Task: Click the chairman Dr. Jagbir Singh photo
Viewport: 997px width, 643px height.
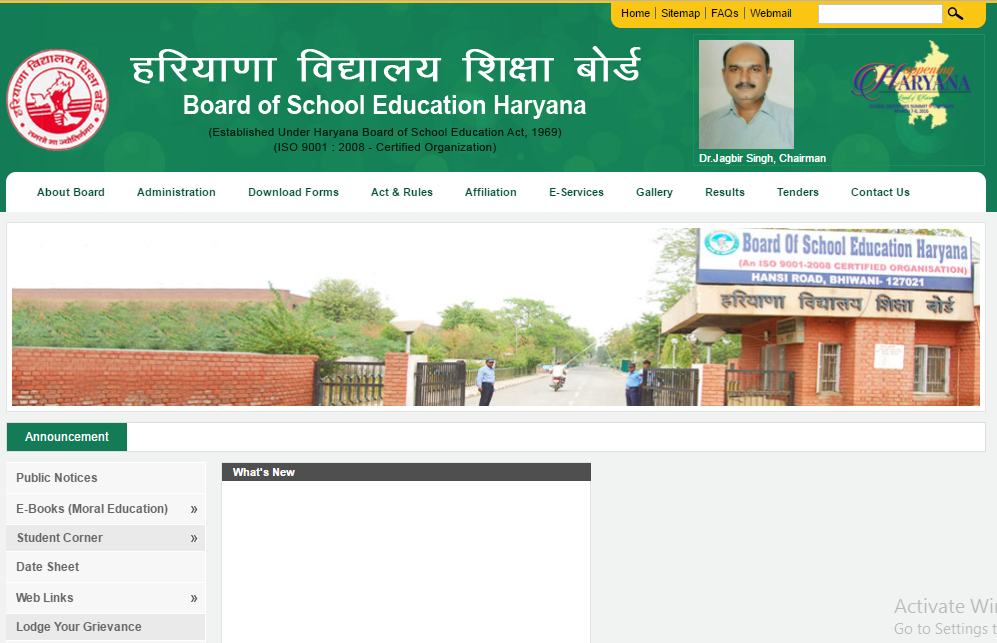Action: click(x=746, y=94)
